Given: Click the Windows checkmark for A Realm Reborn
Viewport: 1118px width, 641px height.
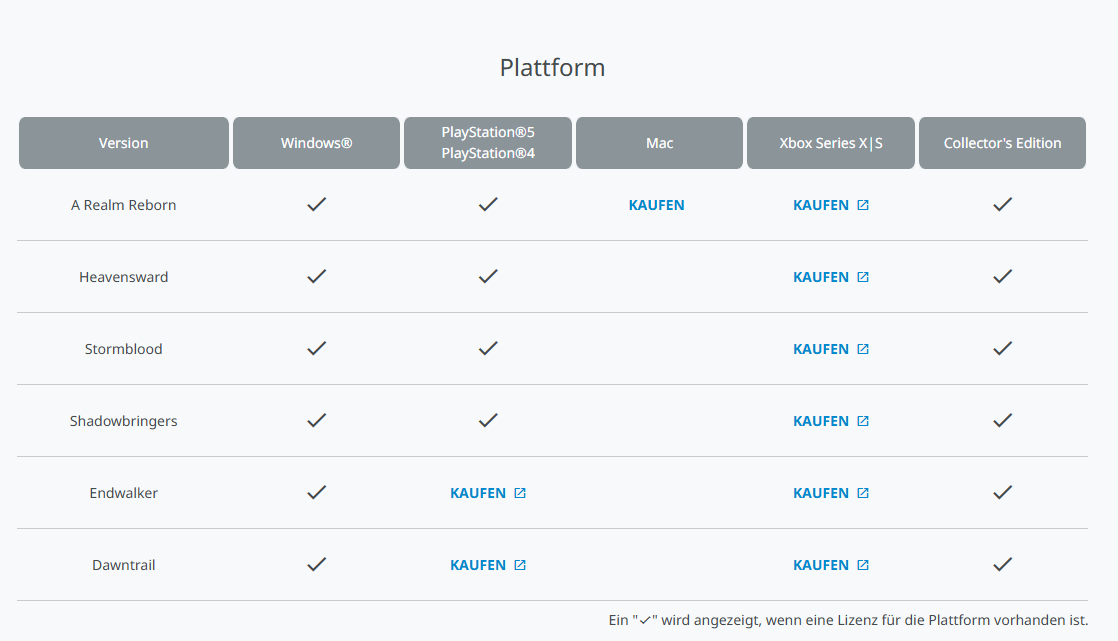Looking at the screenshot, I should [317, 205].
